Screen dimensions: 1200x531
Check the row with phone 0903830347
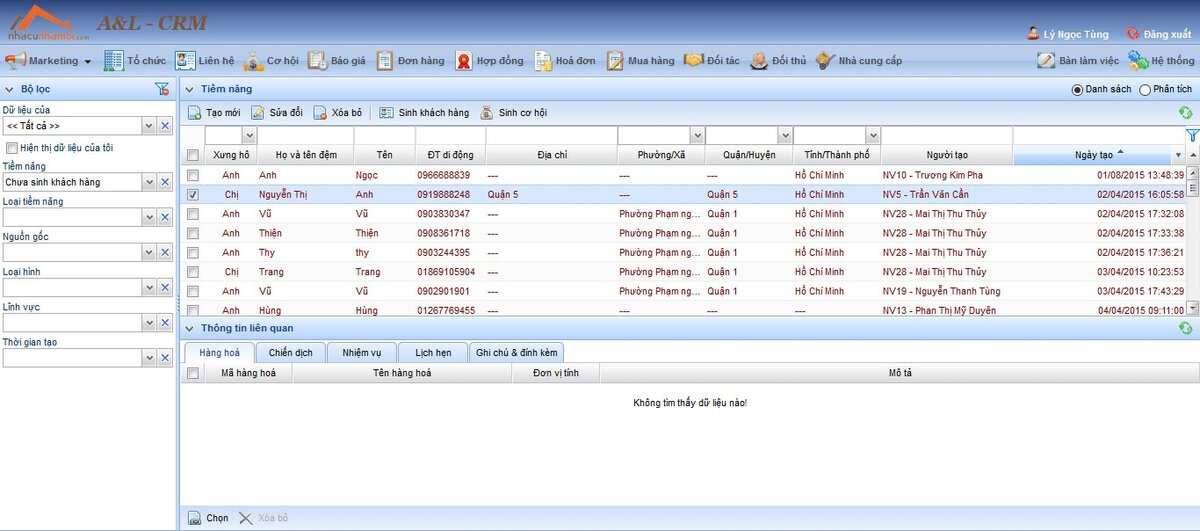pos(193,214)
